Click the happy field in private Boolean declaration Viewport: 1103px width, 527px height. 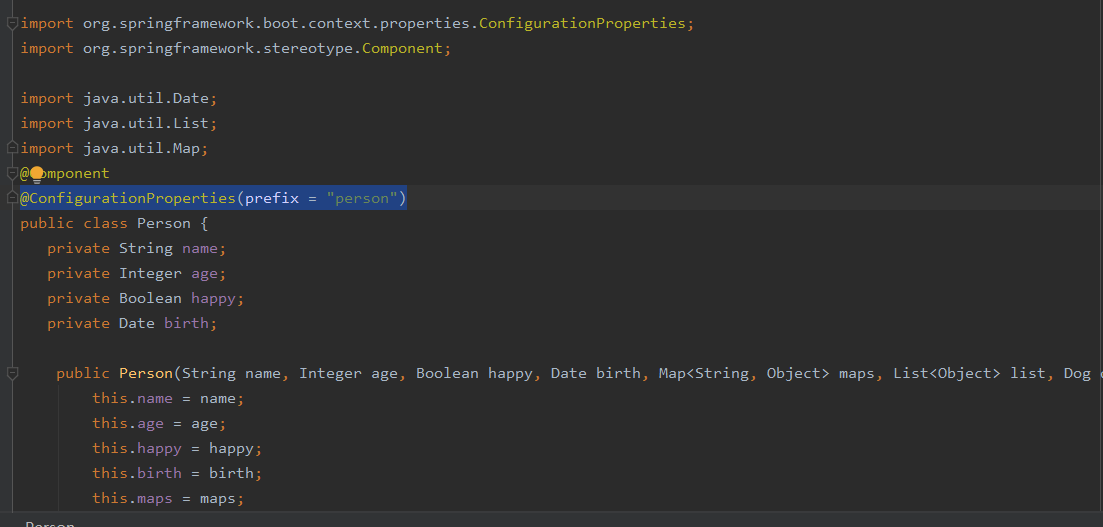pyautogui.click(x=215, y=298)
